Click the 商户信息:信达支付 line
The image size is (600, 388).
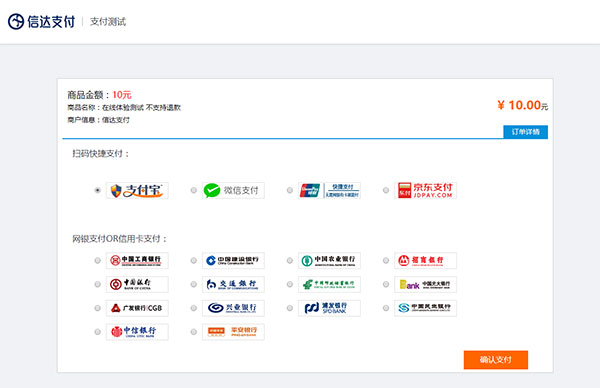point(98,120)
